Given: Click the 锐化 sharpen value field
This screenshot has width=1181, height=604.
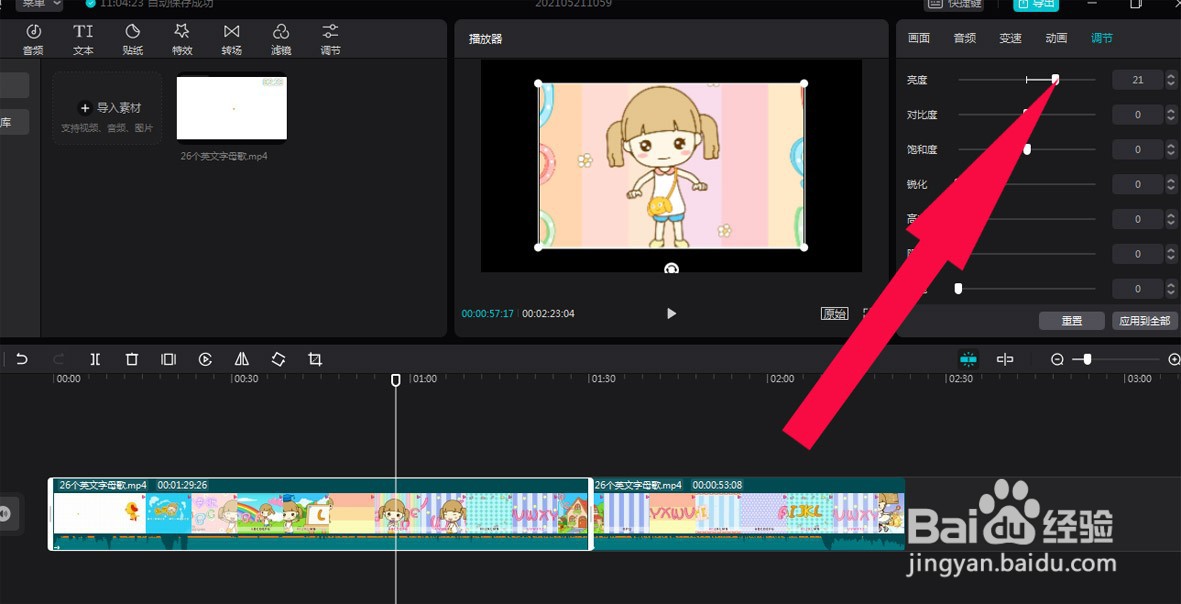Looking at the screenshot, I should 1137,184.
